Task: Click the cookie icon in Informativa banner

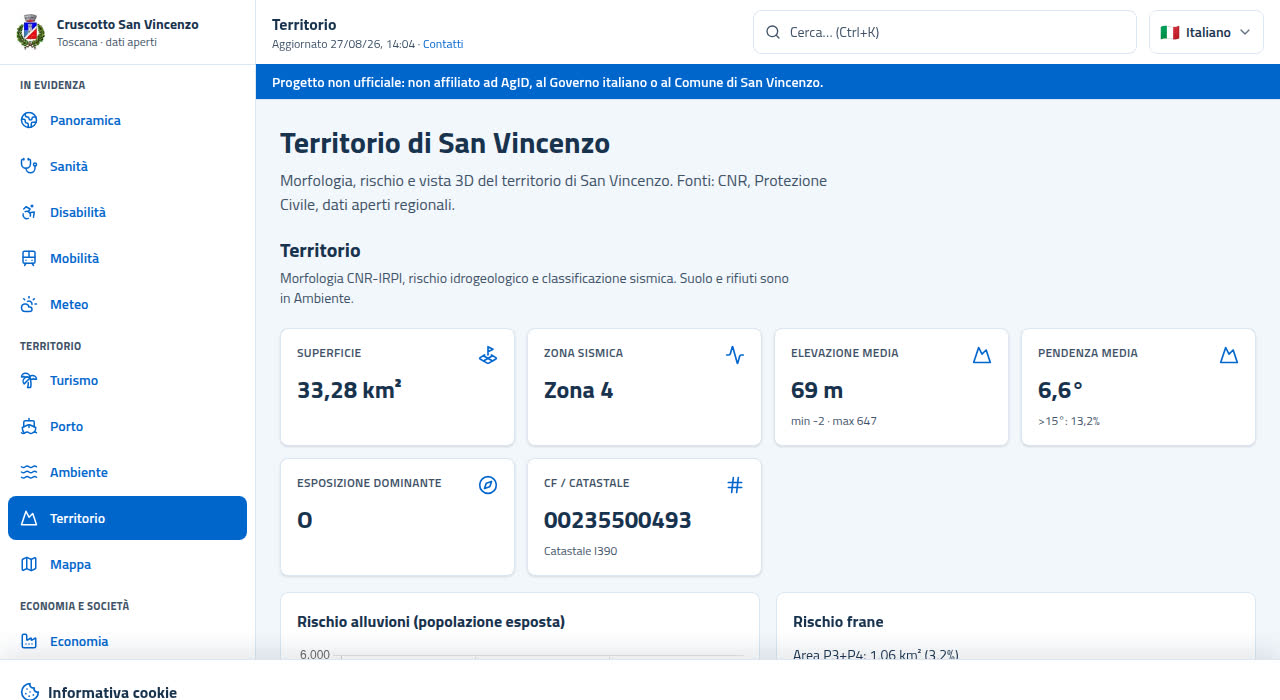Action: click(30, 692)
